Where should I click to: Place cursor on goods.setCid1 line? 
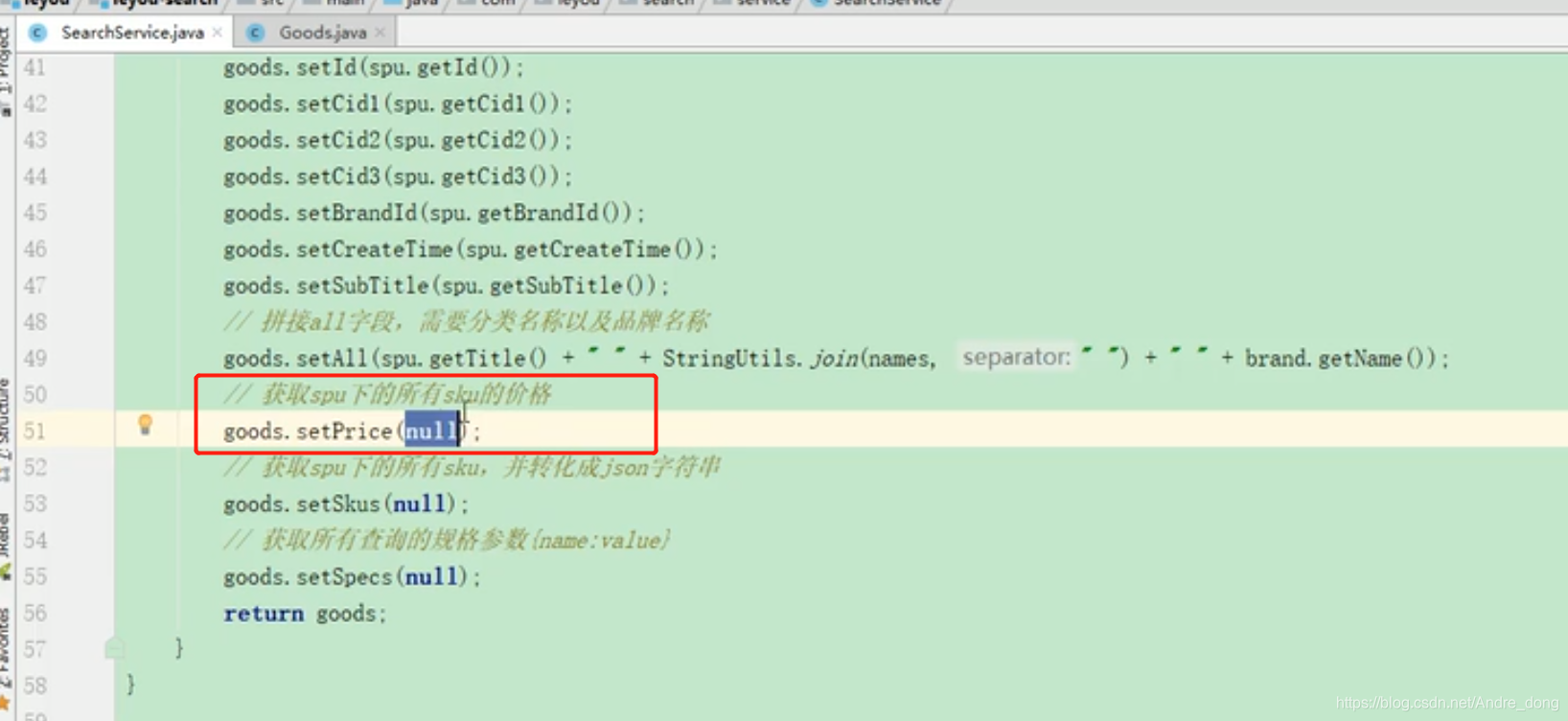398,105
